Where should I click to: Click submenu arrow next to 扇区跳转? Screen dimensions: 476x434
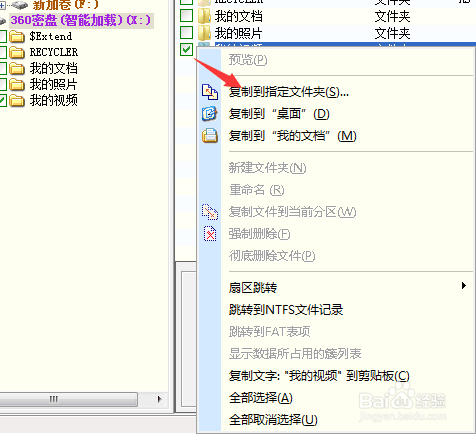tap(463, 286)
